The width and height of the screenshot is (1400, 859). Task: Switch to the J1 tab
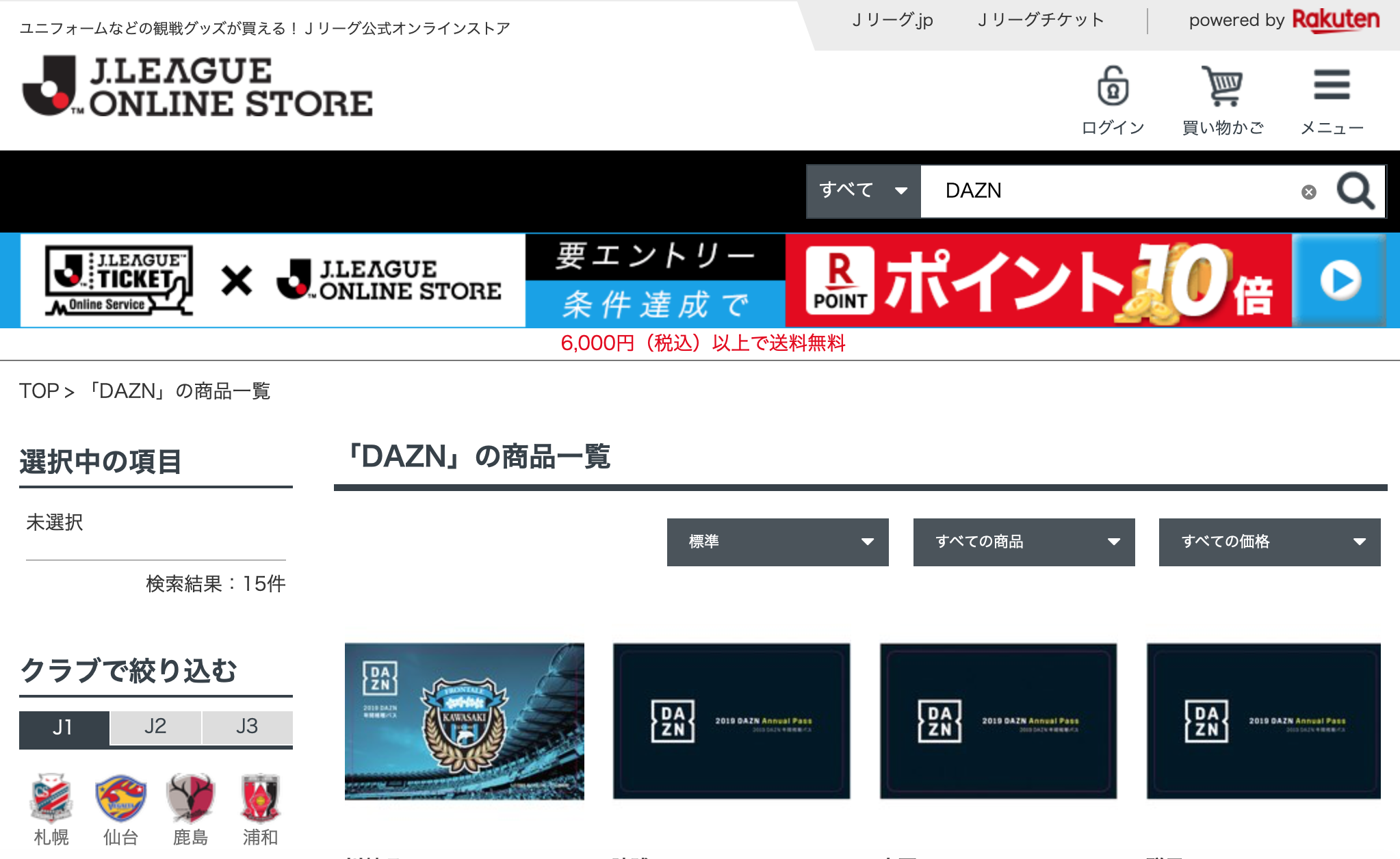(64, 728)
